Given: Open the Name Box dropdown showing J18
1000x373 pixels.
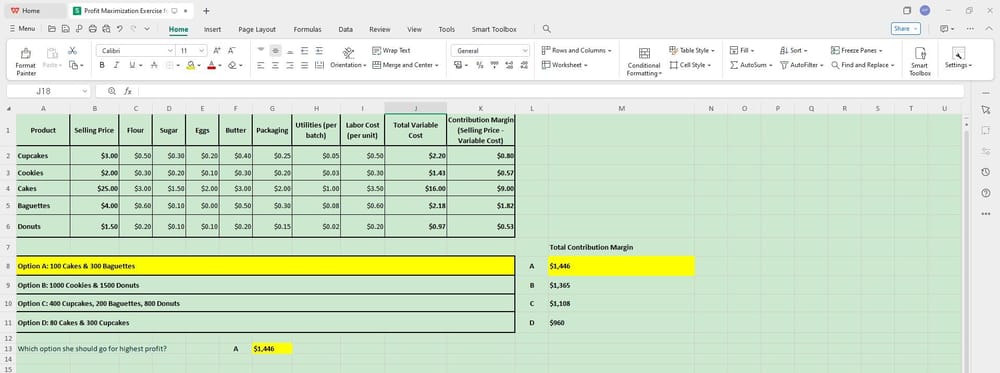Looking at the screenshot, I should (85, 91).
